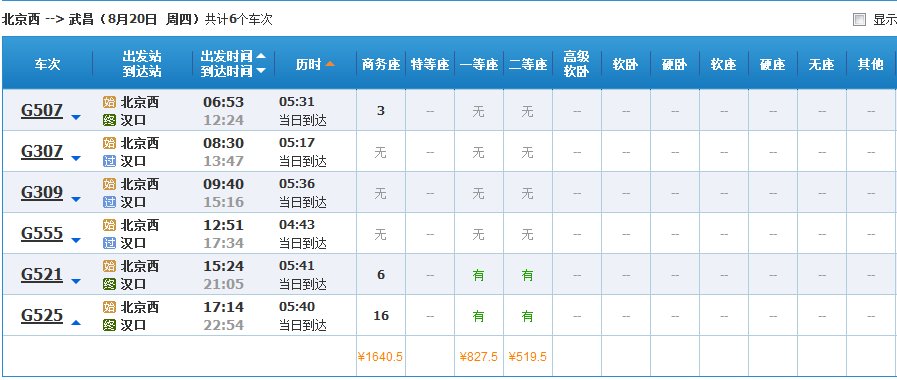Click the 始 origin icon in G507 row
897x380 pixels.
click(x=109, y=102)
